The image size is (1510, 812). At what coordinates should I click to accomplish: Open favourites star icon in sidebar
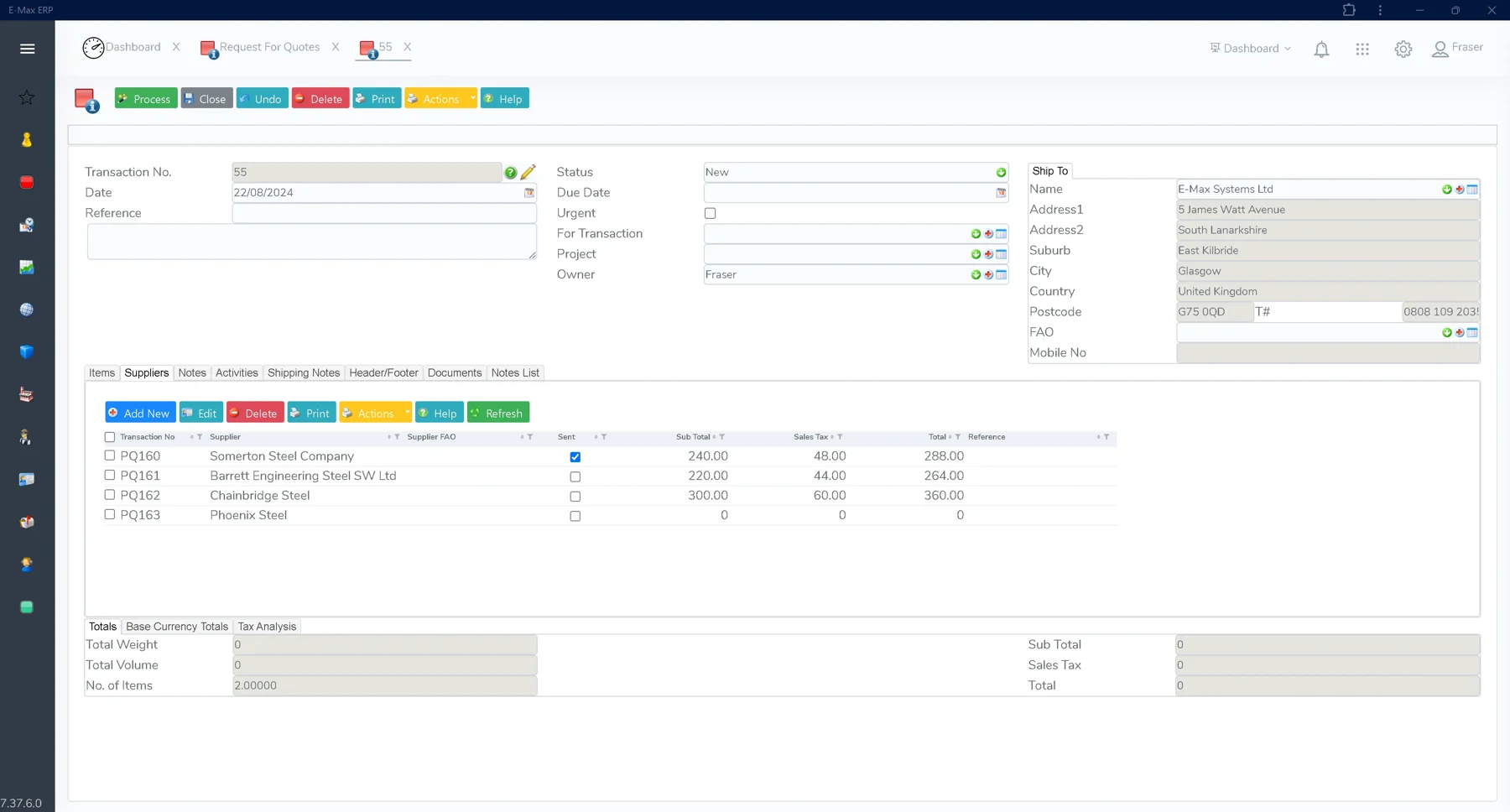27,97
